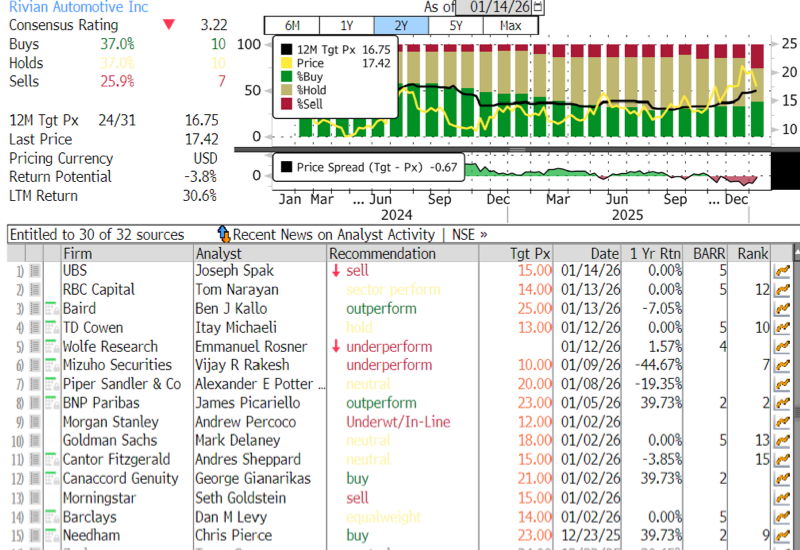
Task: Open the report document icon for Baird
Action: pos(52,309)
